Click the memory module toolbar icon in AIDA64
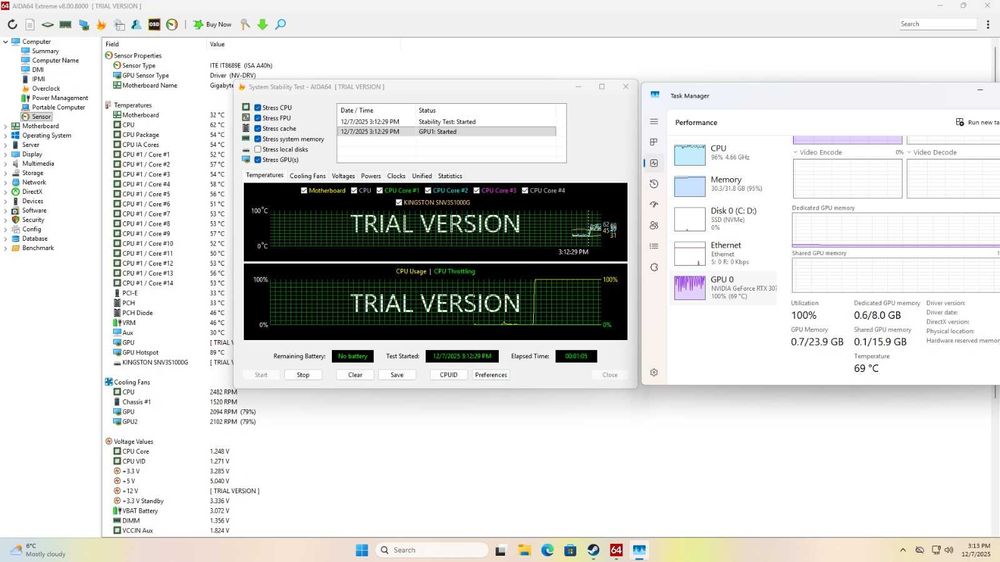 [65, 24]
